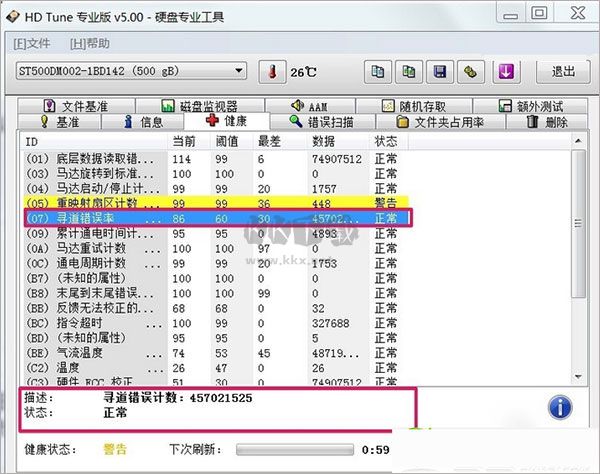Select the (09) 累计通电时间计 row
Screen dimensions: 600x474
coord(216,233)
